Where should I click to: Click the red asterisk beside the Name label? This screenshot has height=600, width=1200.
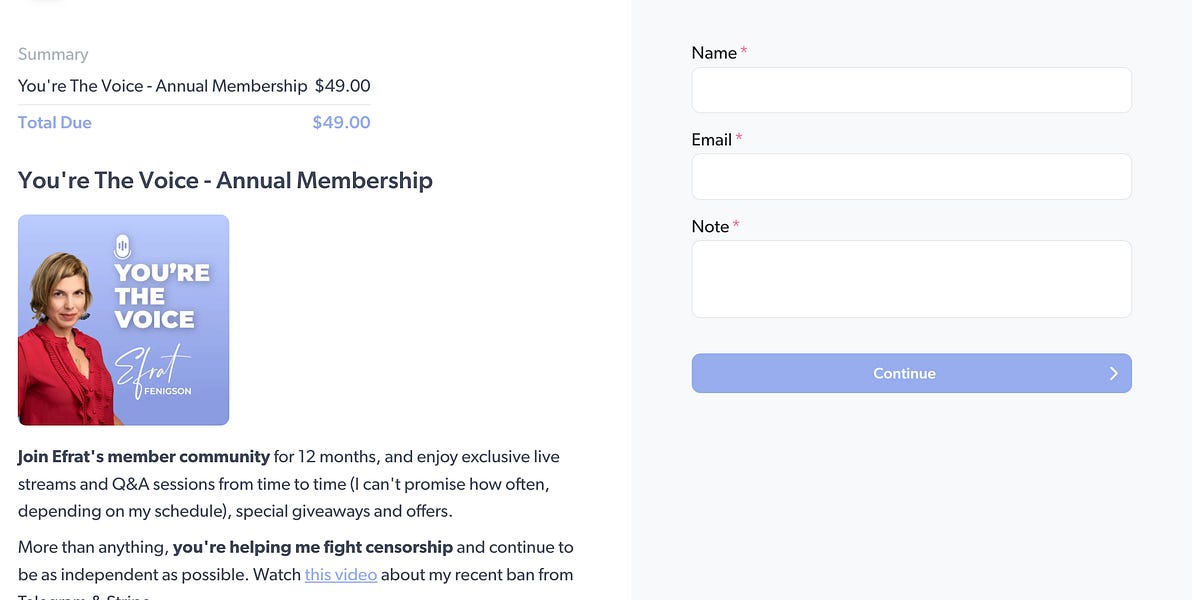pyautogui.click(x=744, y=52)
